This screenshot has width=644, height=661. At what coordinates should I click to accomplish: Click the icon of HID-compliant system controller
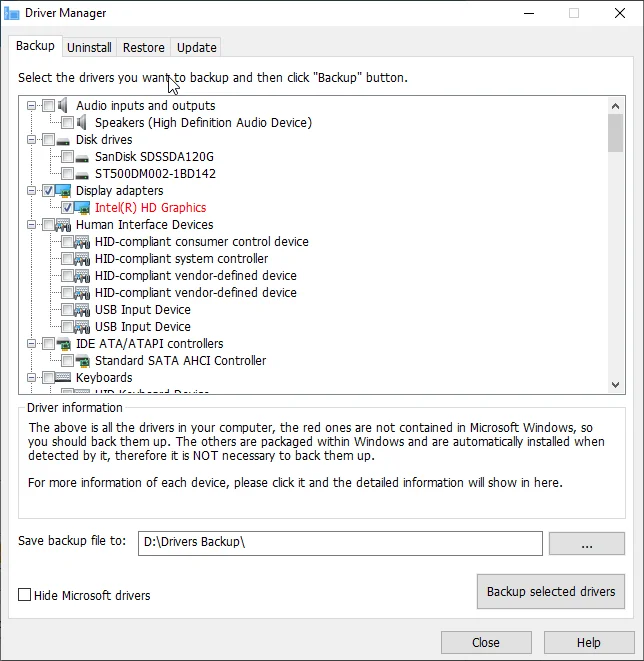point(82,259)
